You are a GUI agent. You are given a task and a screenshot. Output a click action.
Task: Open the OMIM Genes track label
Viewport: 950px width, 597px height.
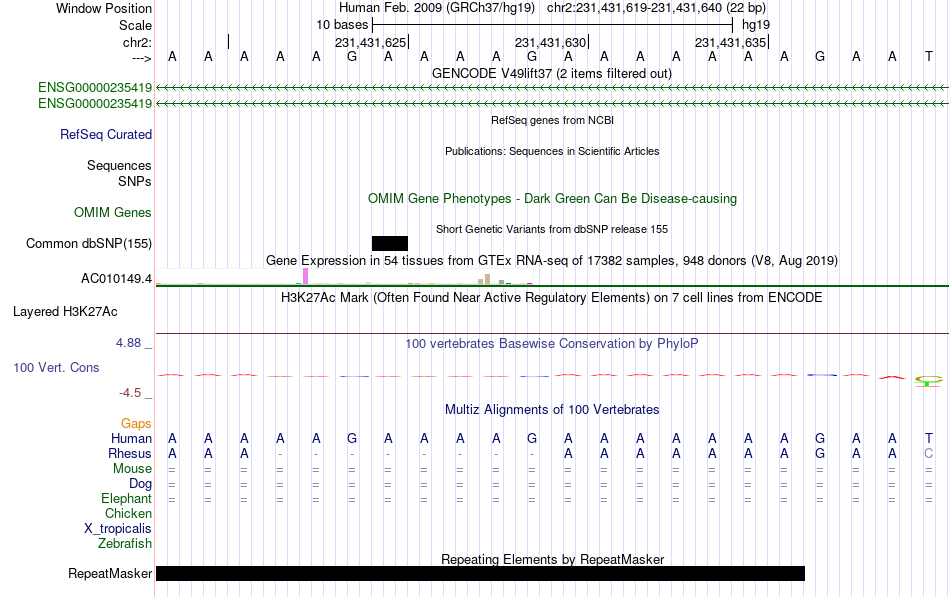[x=113, y=213]
